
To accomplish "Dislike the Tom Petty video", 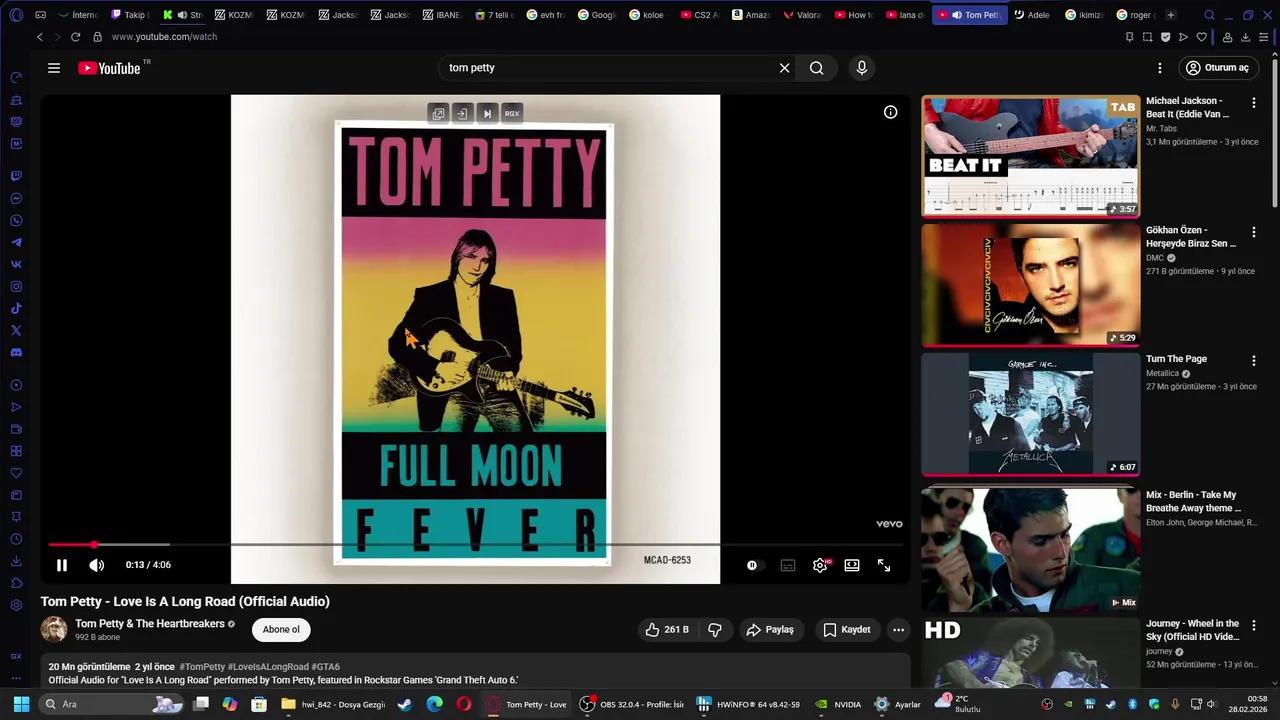I will click(x=715, y=630).
